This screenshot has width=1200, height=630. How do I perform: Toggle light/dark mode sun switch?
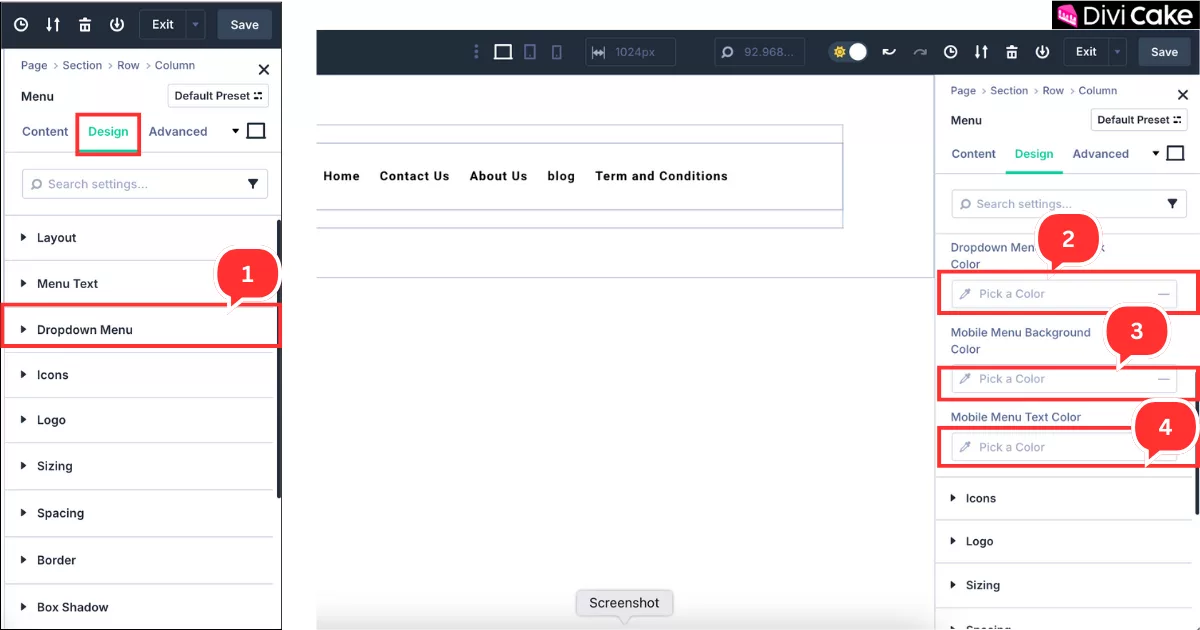(848, 52)
